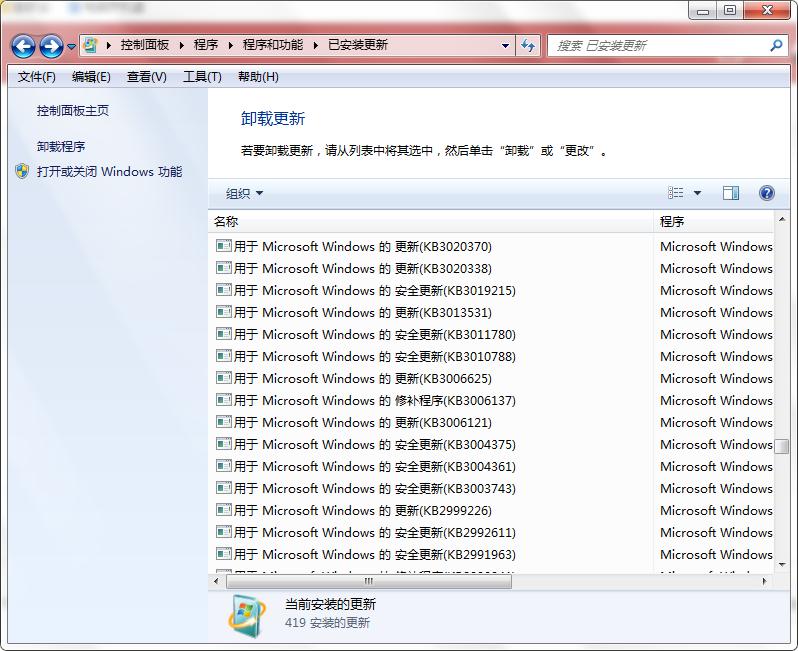Click vertical scrollbar down arrow

coord(782,564)
